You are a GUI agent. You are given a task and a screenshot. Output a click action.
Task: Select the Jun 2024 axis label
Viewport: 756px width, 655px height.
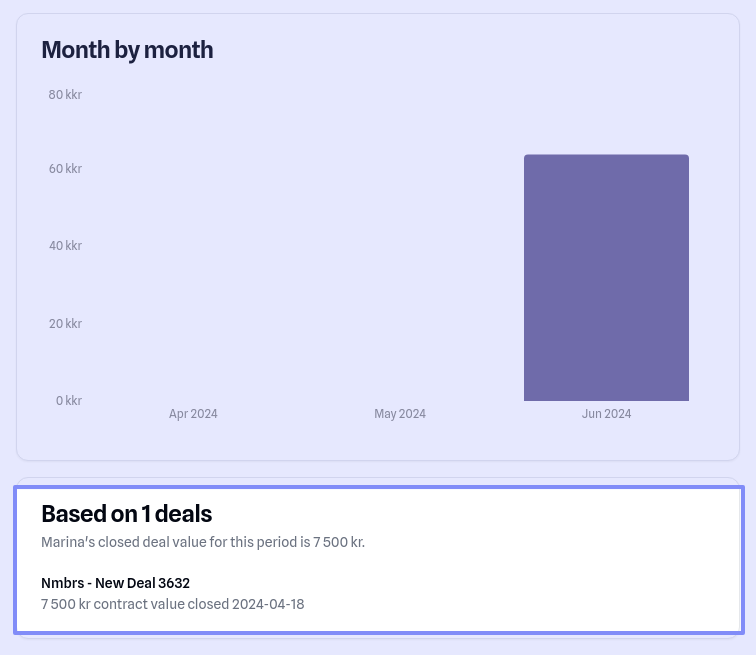(x=606, y=414)
